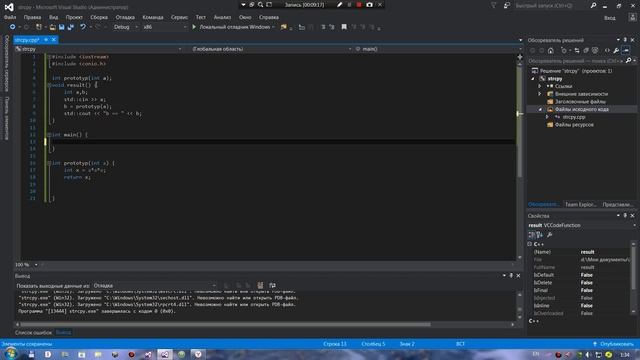
Task: Click the camera snapshot icon on recording toolbar
Action: [369, 5]
